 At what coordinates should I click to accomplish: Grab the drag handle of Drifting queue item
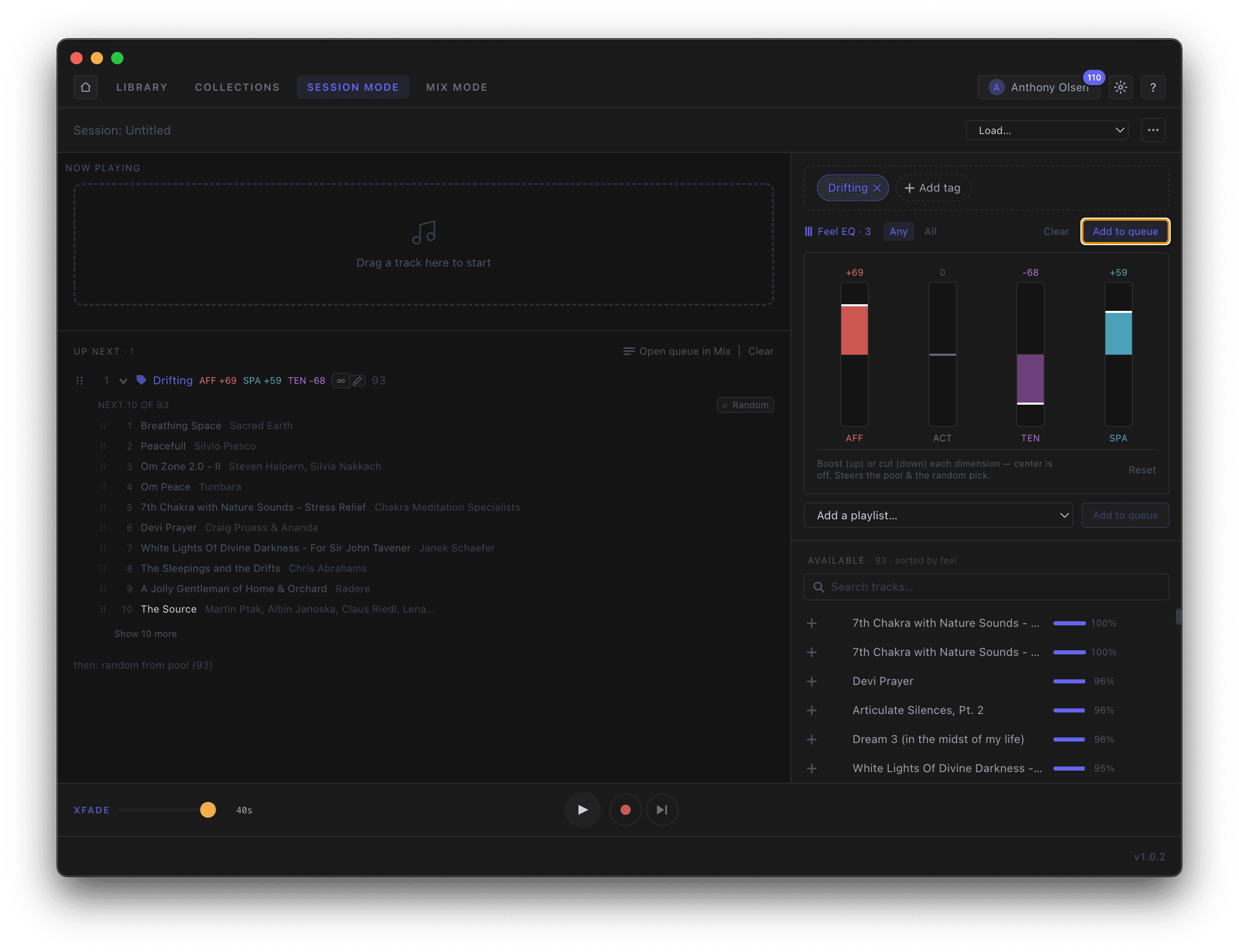[x=80, y=381]
